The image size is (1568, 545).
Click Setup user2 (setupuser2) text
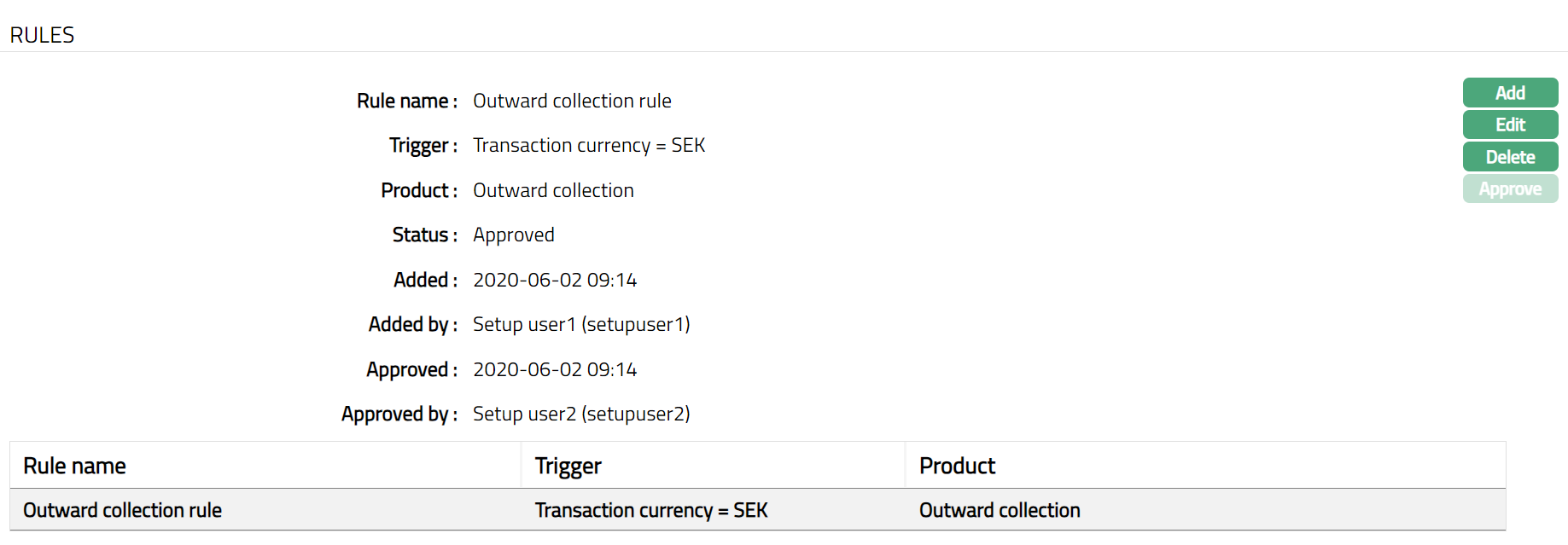tap(581, 414)
